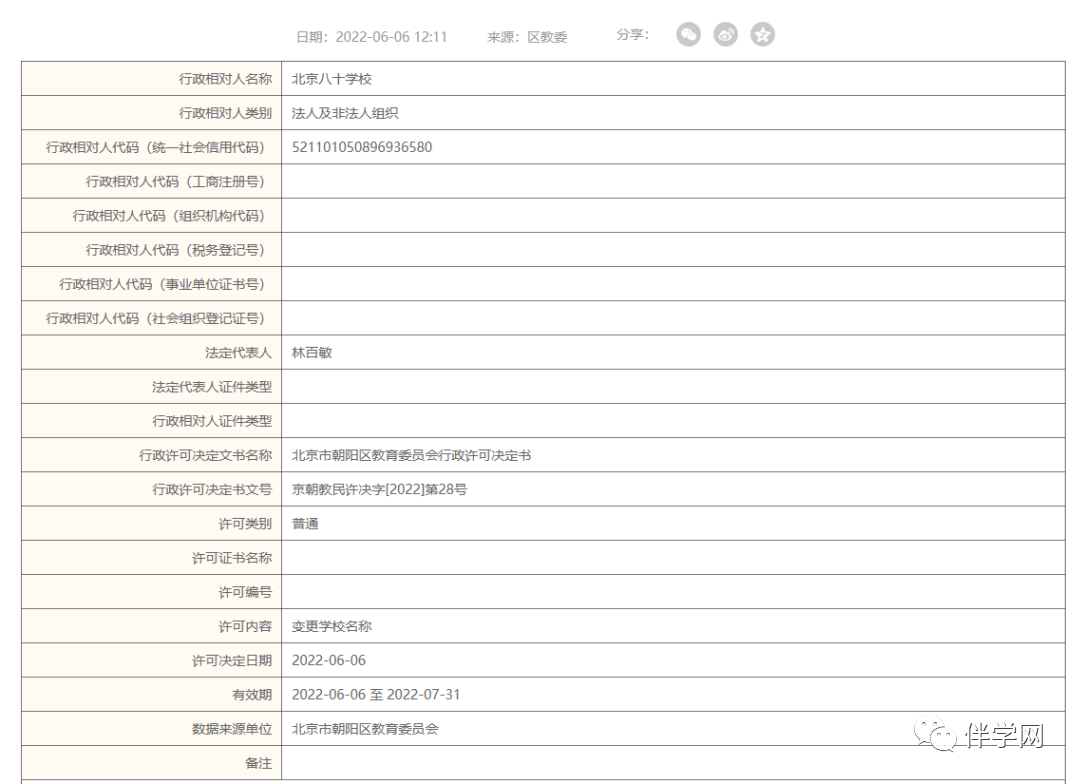Share via the QQ Zone star icon

[x=762, y=34]
